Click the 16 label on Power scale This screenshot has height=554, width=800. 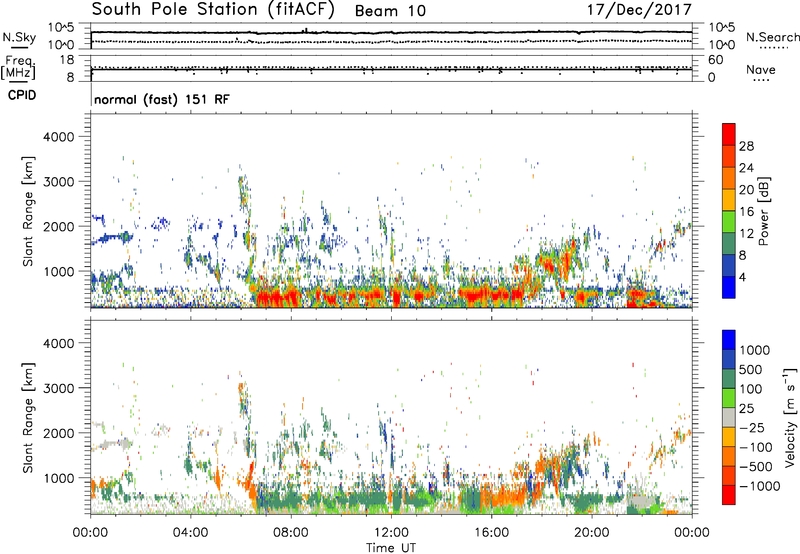(746, 211)
